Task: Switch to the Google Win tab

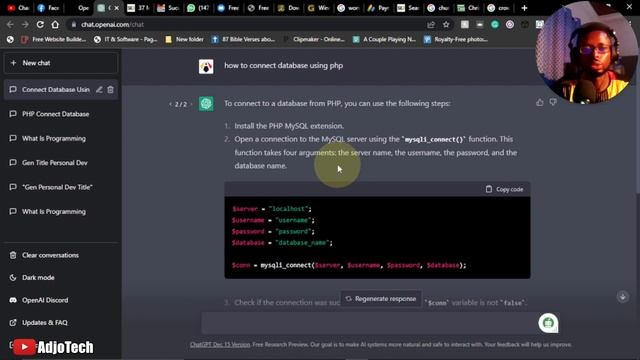Action: pos(318,8)
